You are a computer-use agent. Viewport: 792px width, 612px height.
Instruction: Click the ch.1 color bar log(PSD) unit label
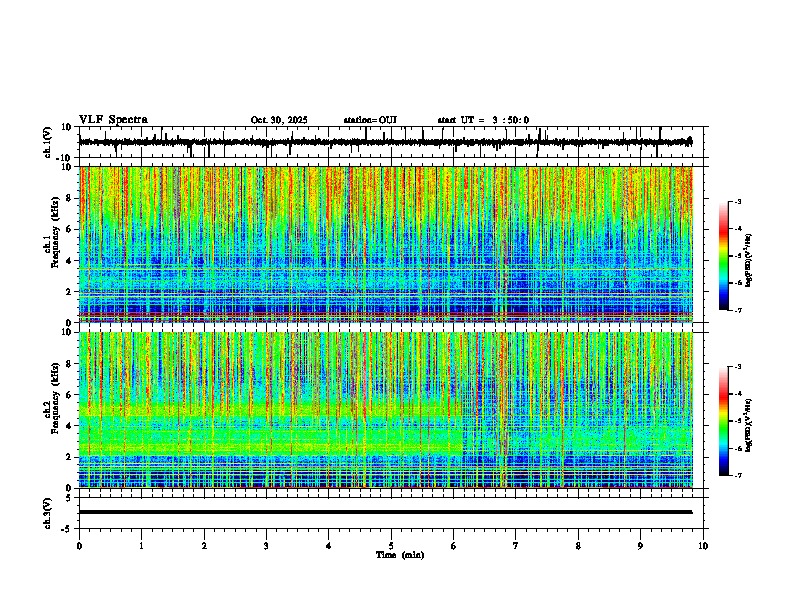pyautogui.click(x=748, y=260)
